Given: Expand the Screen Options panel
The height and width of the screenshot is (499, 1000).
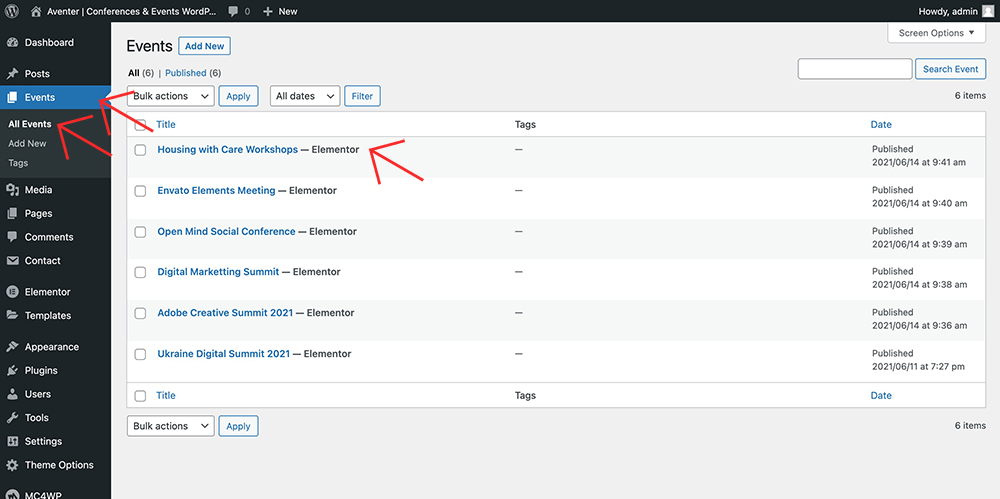Looking at the screenshot, I should click(x=938, y=33).
